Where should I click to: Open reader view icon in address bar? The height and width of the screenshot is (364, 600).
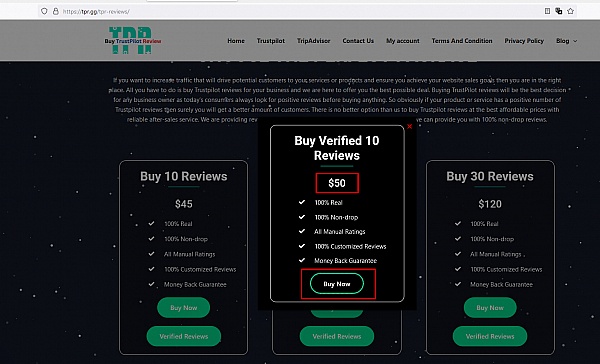[x=547, y=11]
